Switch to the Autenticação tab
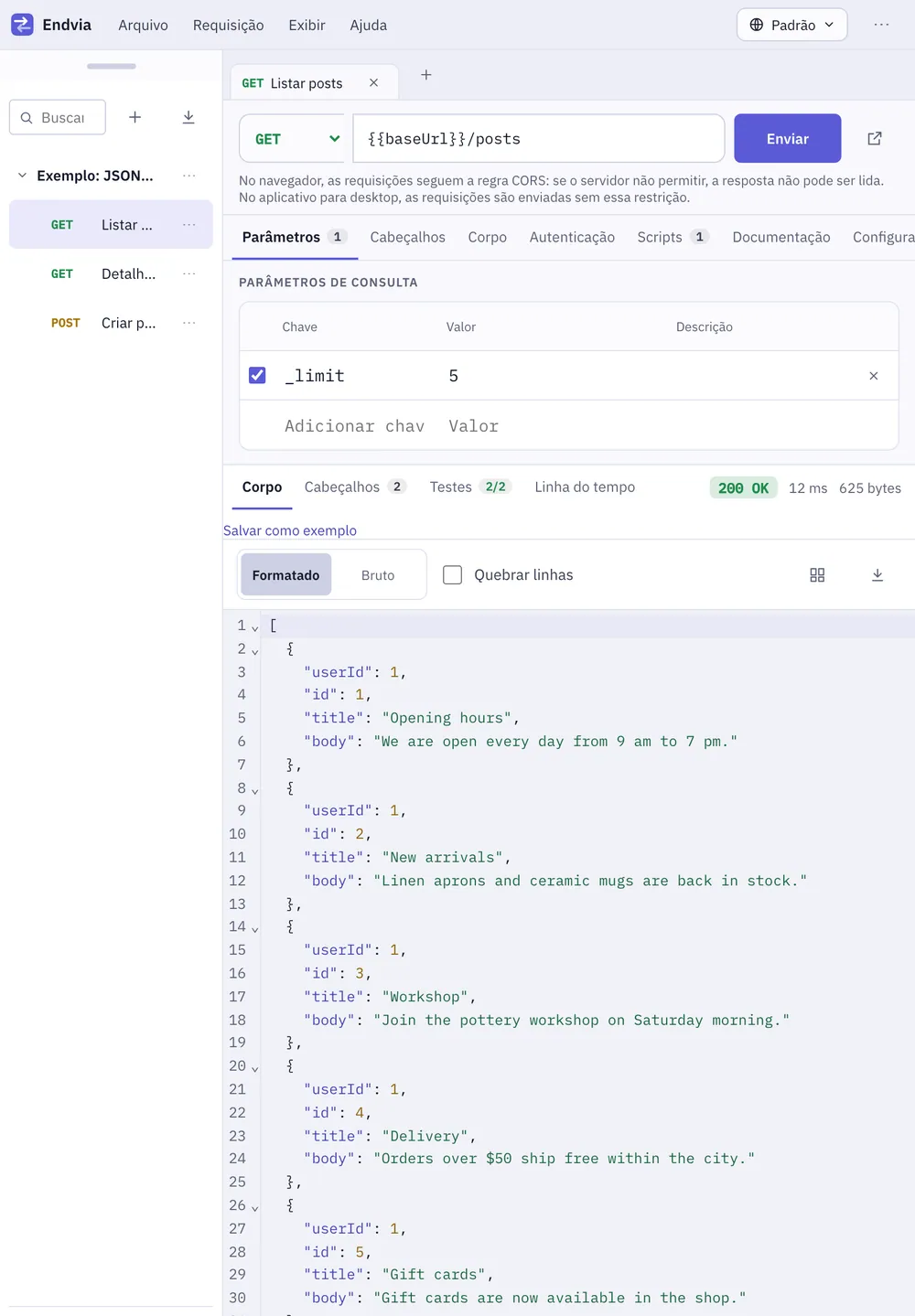The height and width of the screenshot is (1316, 915). click(572, 237)
